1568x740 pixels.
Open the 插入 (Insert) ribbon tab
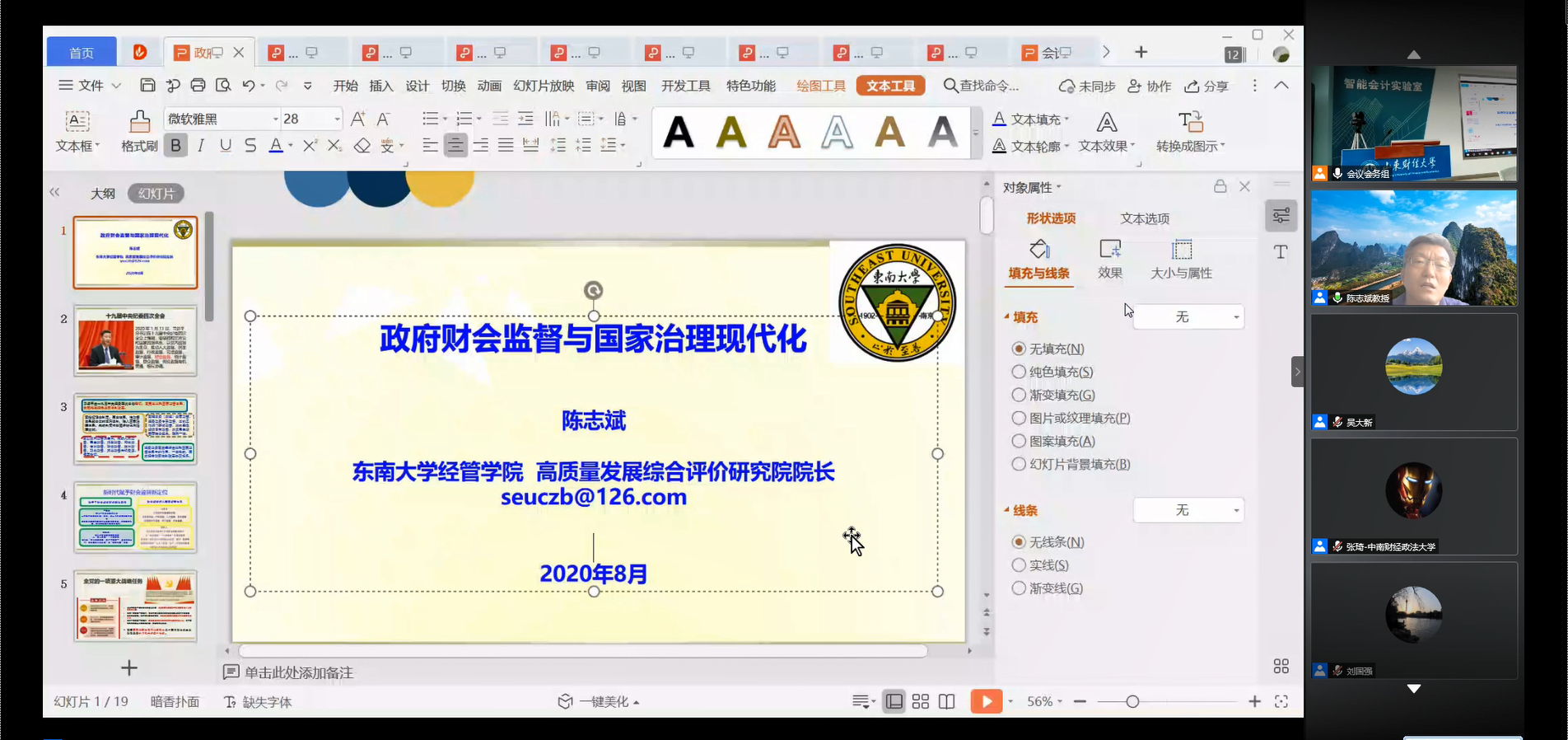click(x=381, y=86)
